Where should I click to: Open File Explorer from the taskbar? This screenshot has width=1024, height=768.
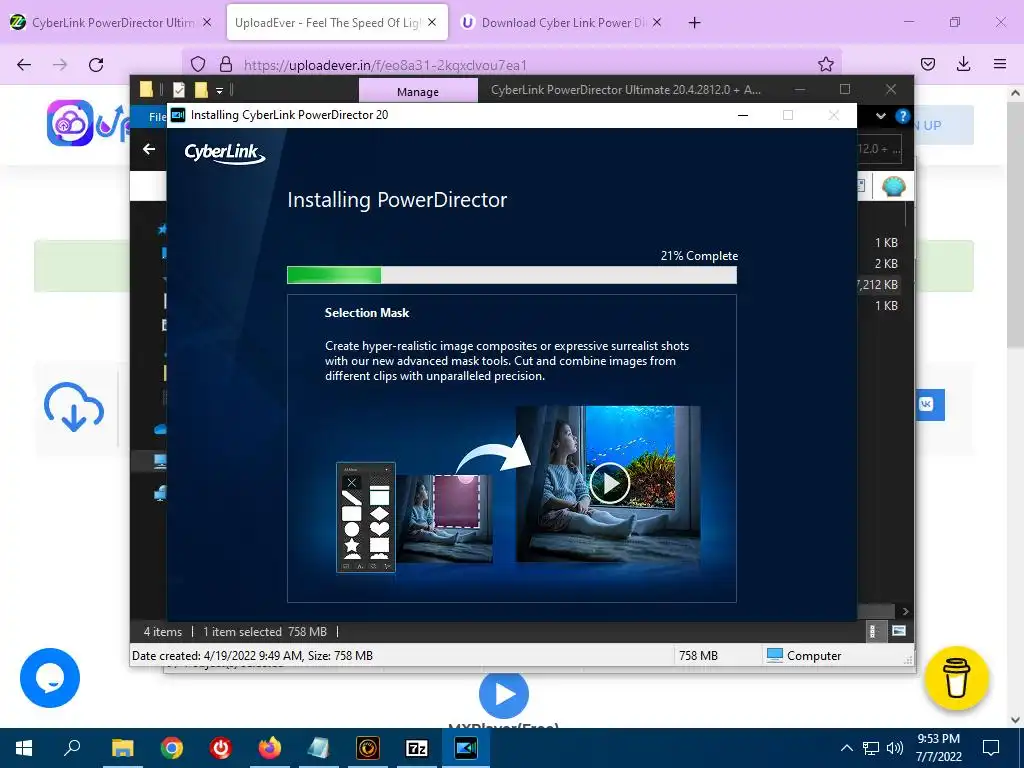point(122,748)
